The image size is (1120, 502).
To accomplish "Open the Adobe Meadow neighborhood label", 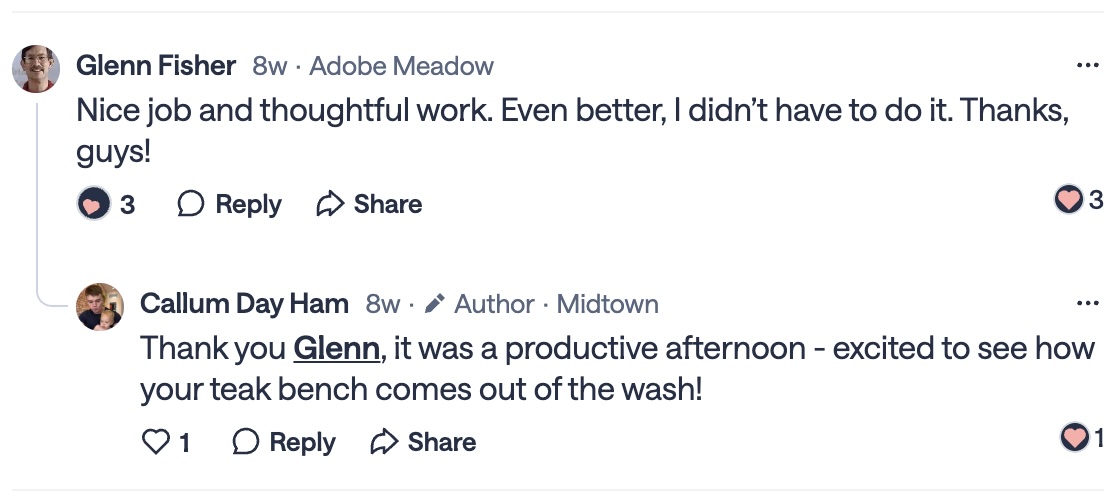I will point(401,66).
